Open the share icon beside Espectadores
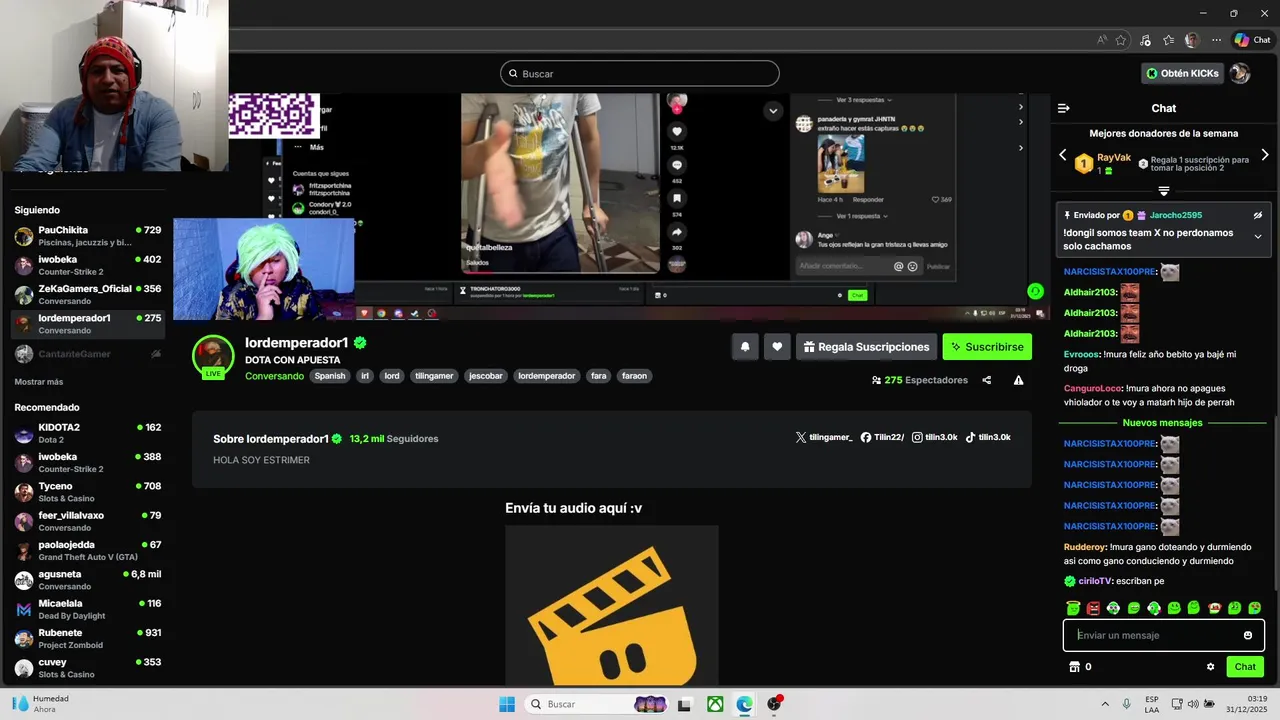This screenshot has width=1280, height=720. pyautogui.click(x=987, y=380)
